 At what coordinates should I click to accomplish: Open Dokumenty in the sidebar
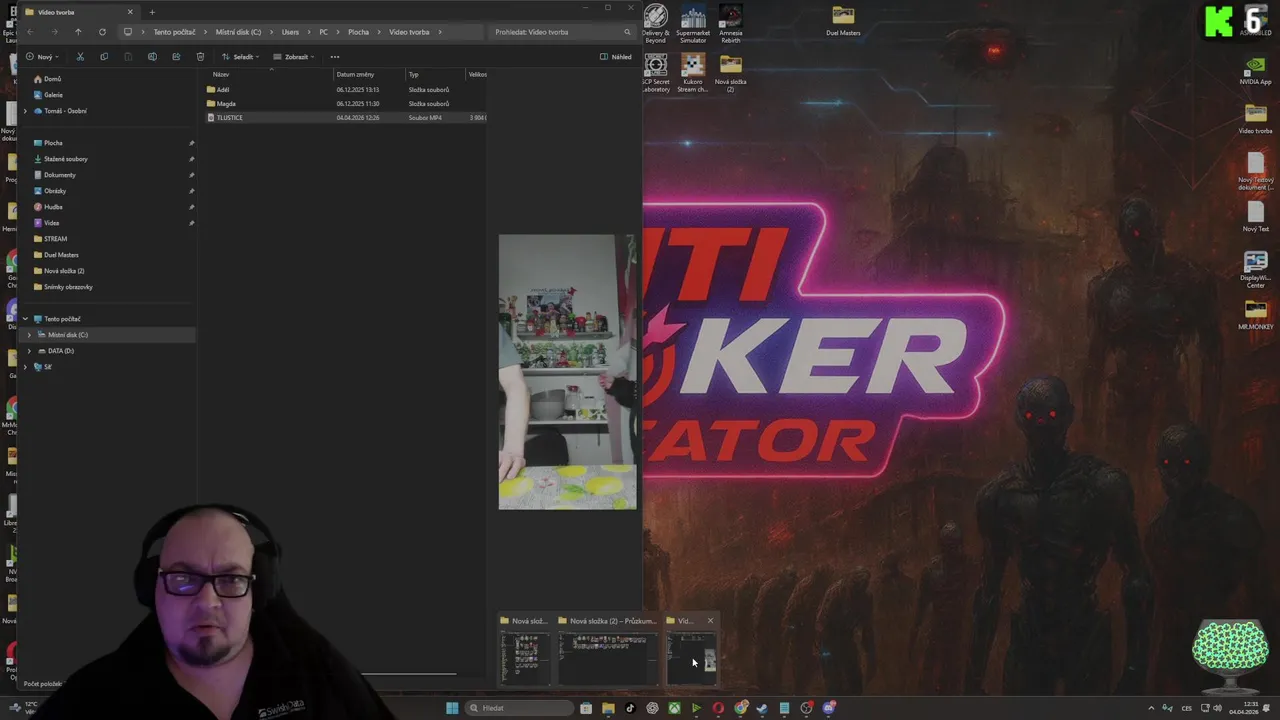point(59,175)
